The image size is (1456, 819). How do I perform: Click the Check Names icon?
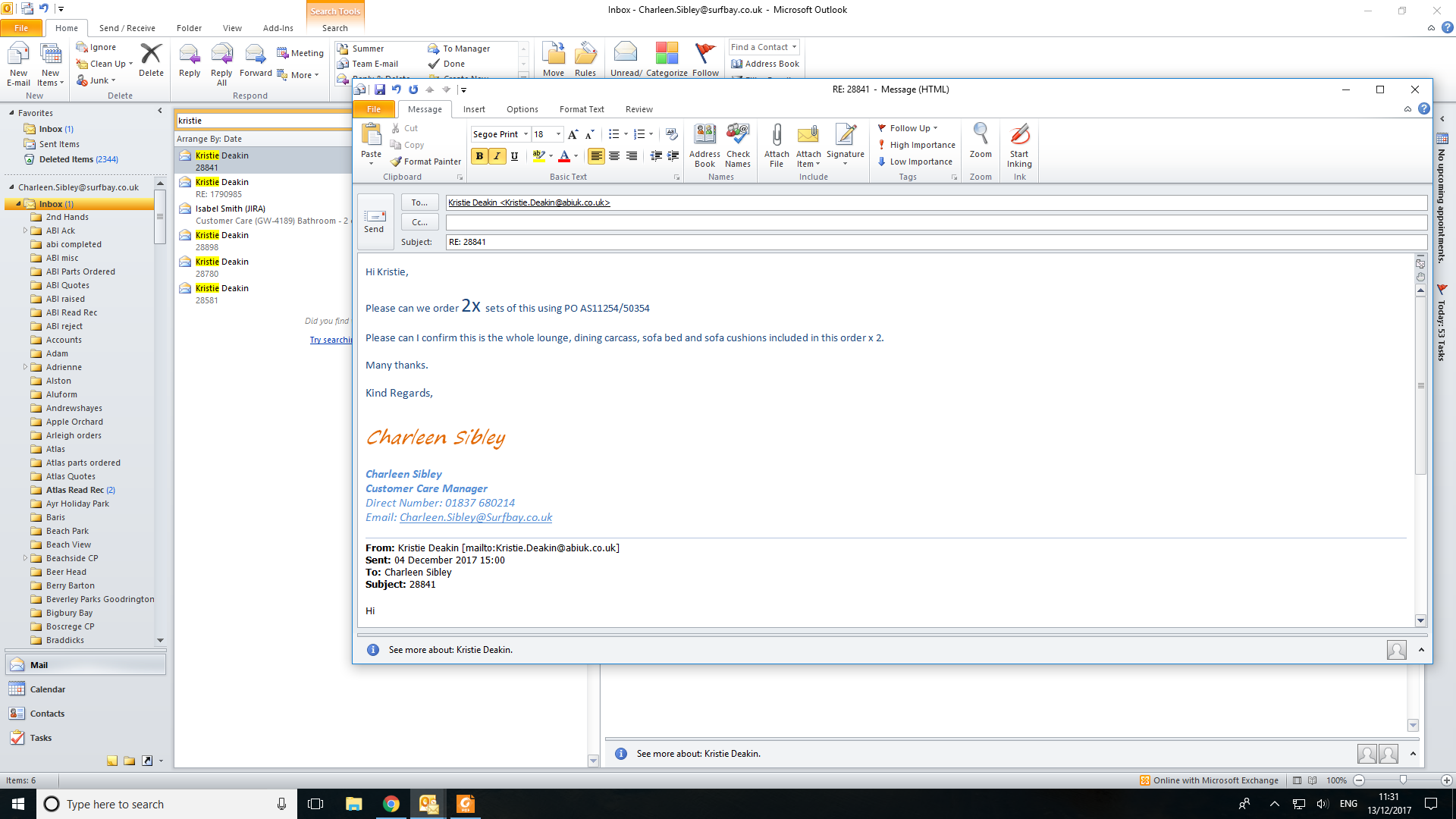tap(737, 144)
